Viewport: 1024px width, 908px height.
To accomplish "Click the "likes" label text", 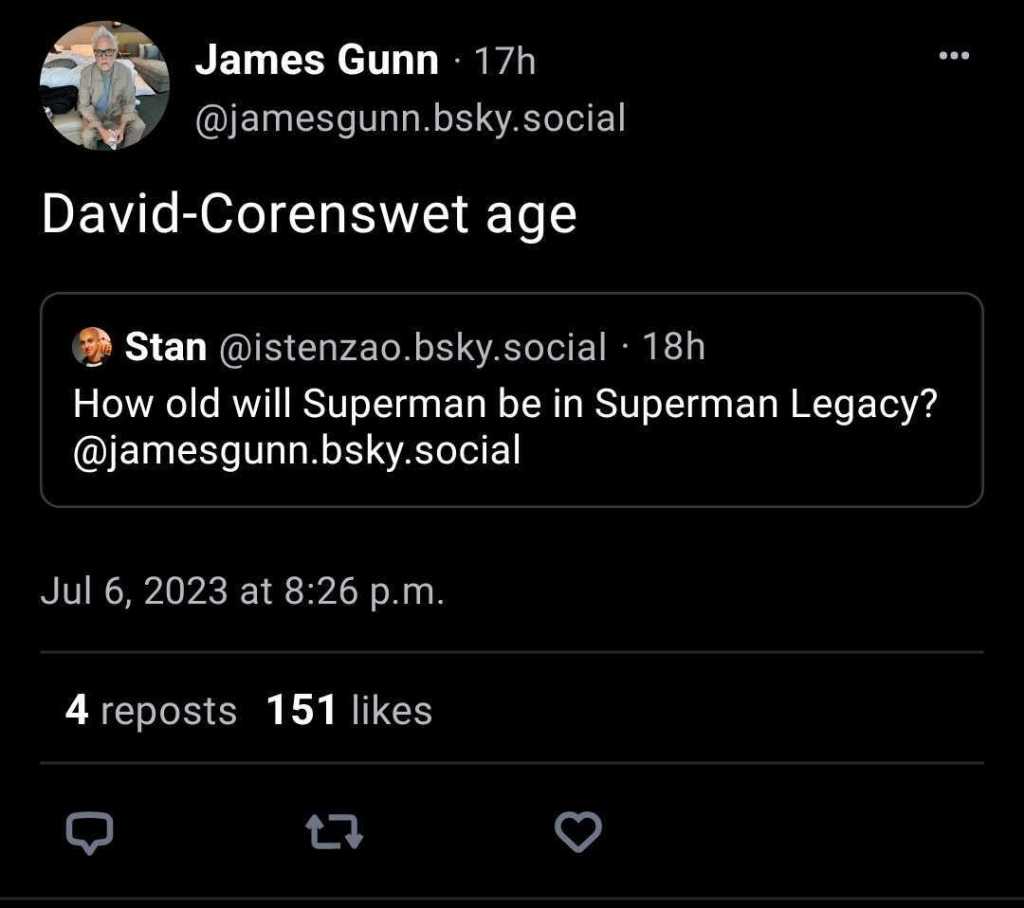I will pos(392,711).
